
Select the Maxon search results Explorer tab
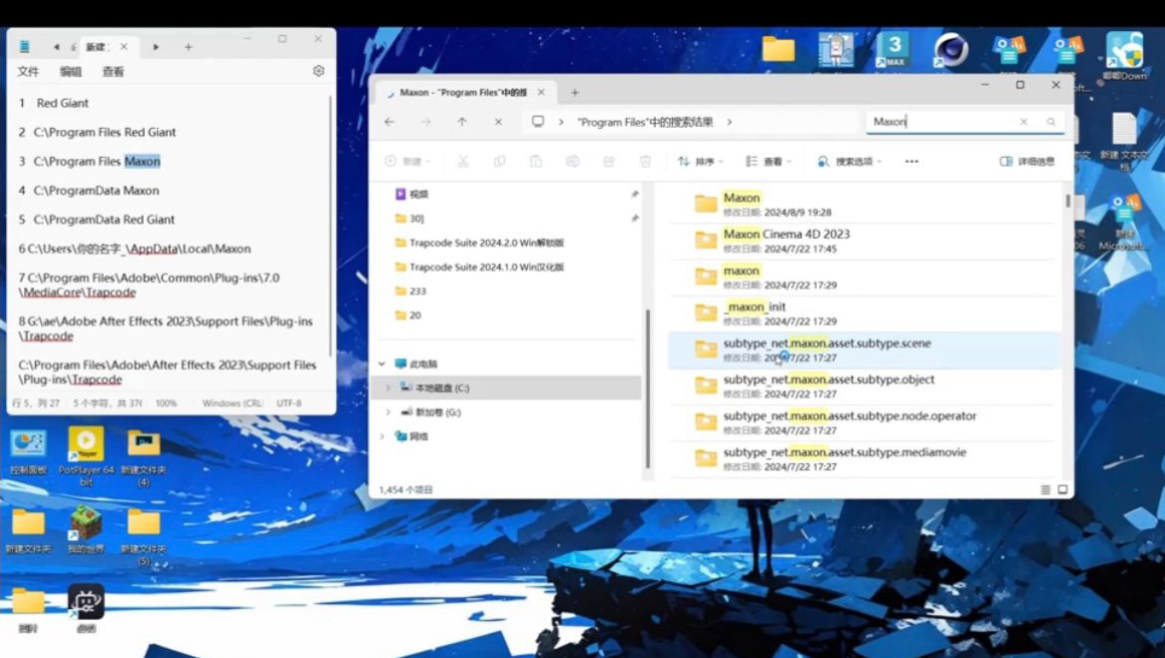coord(463,93)
